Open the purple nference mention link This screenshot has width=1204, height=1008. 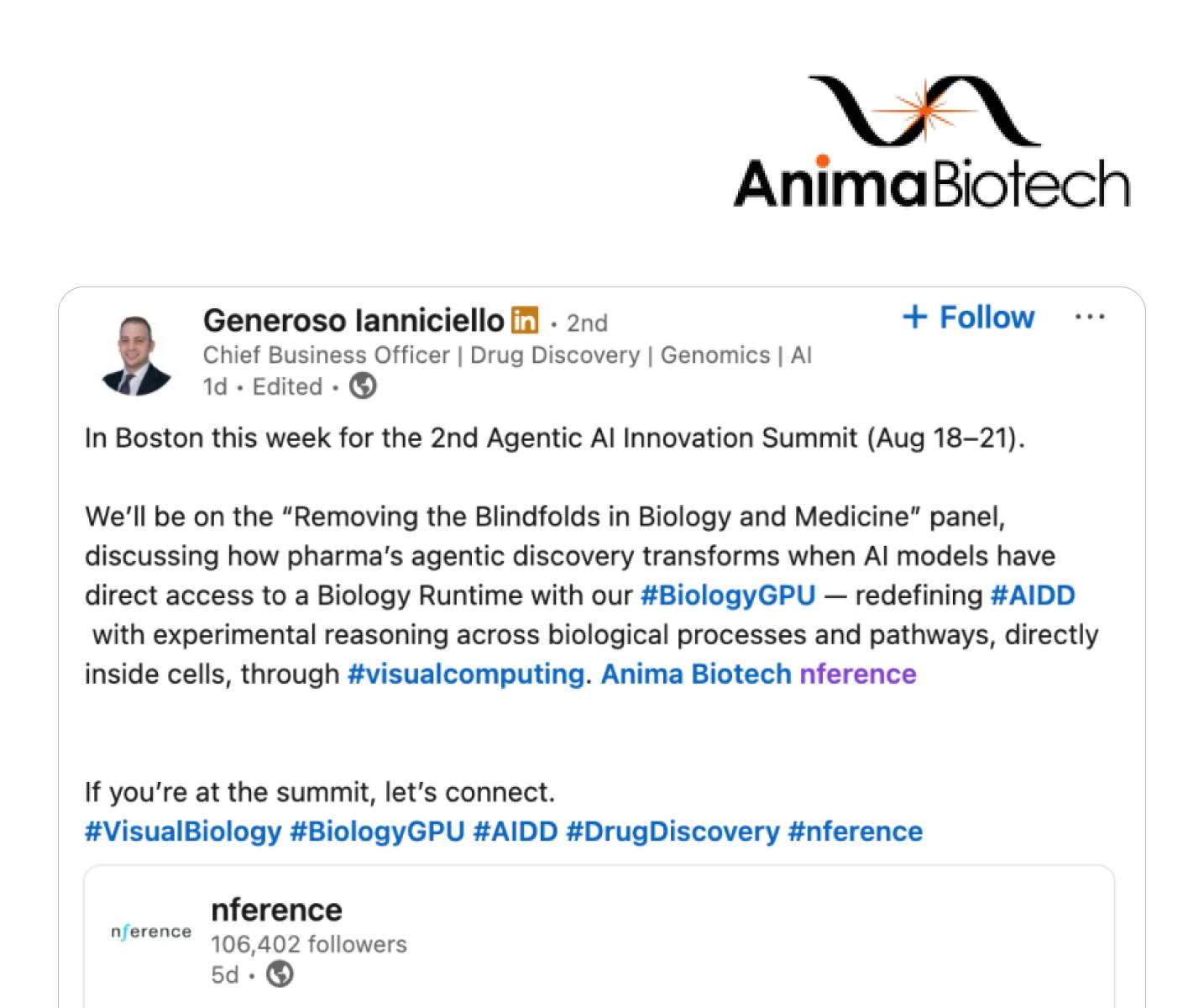(x=858, y=675)
